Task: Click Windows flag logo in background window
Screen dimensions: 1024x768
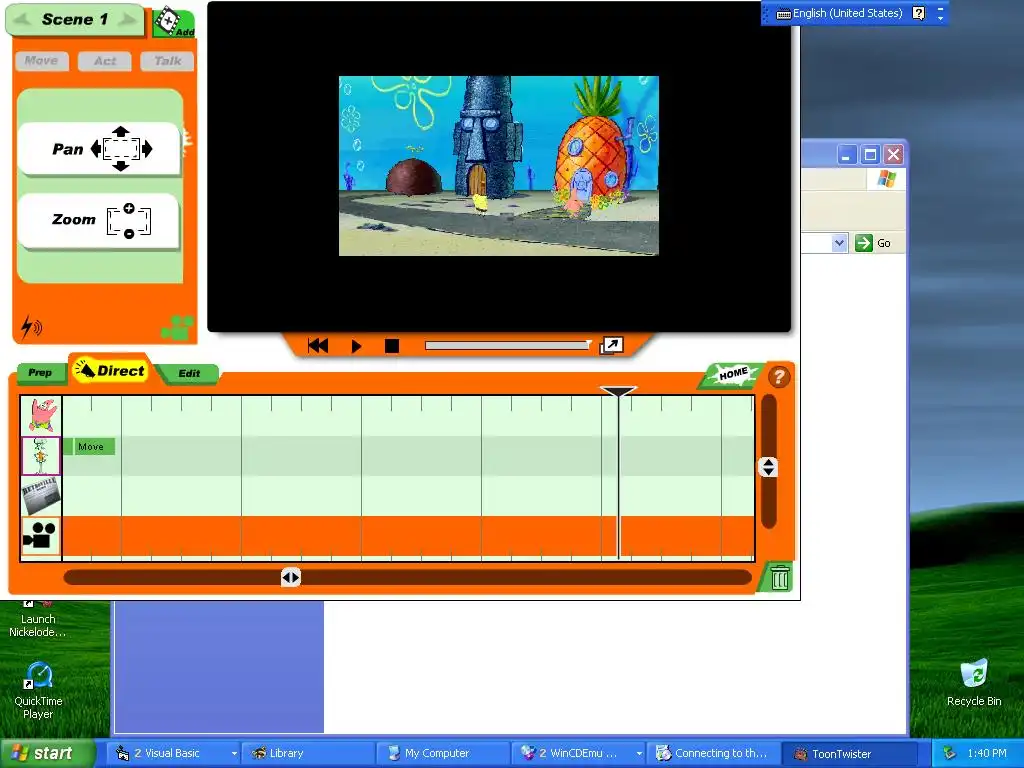Action: (886, 179)
